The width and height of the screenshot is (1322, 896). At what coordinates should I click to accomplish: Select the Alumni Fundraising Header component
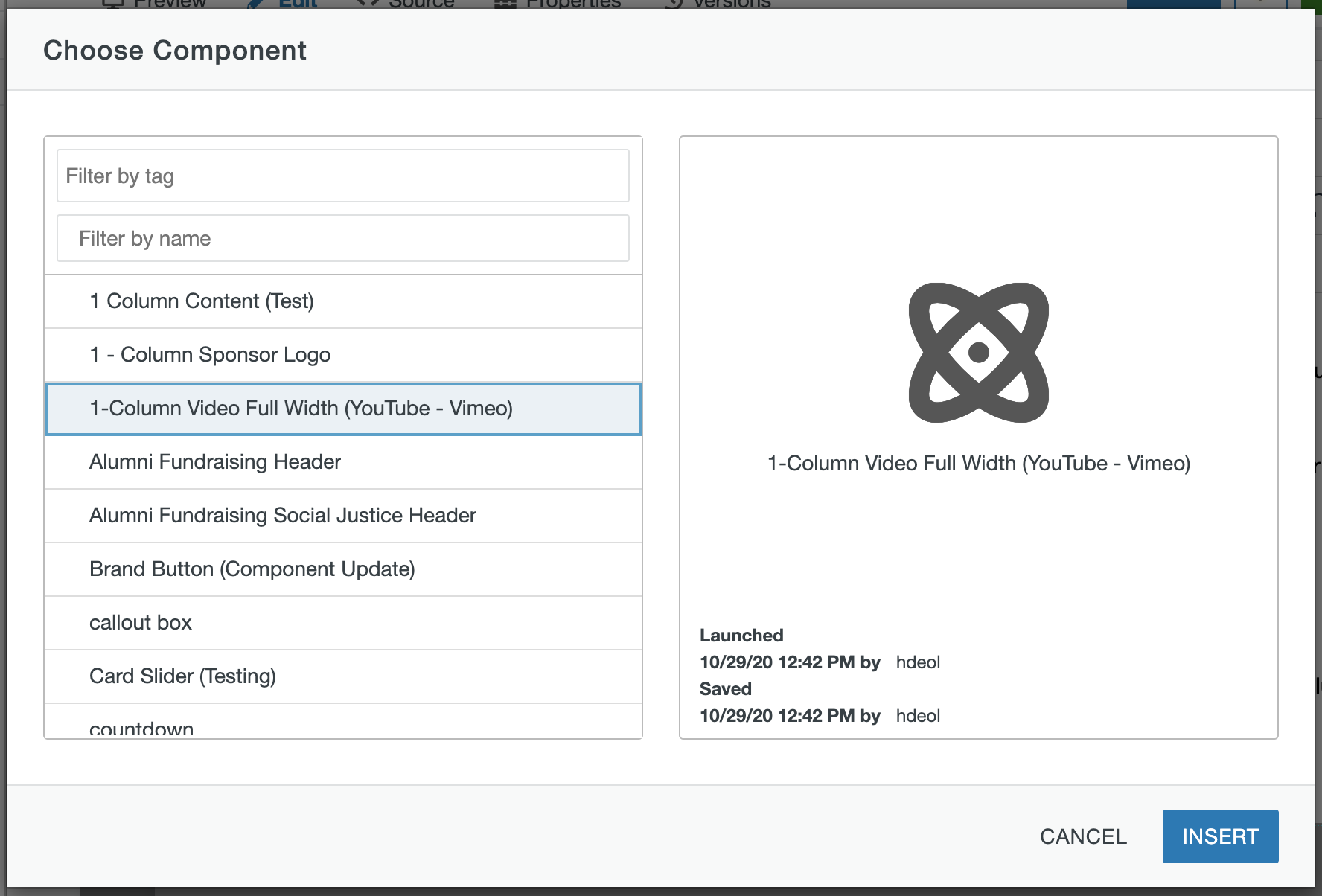[342, 462]
